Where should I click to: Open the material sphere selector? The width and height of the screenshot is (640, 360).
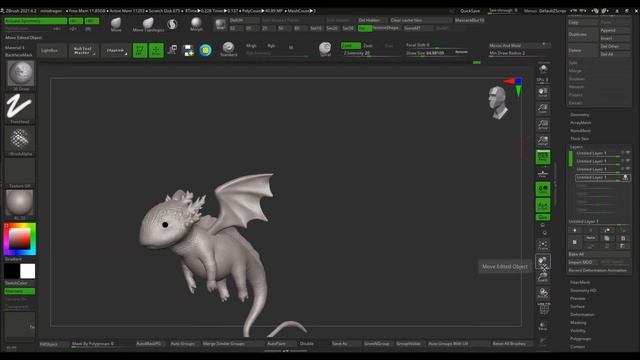(x=20, y=204)
